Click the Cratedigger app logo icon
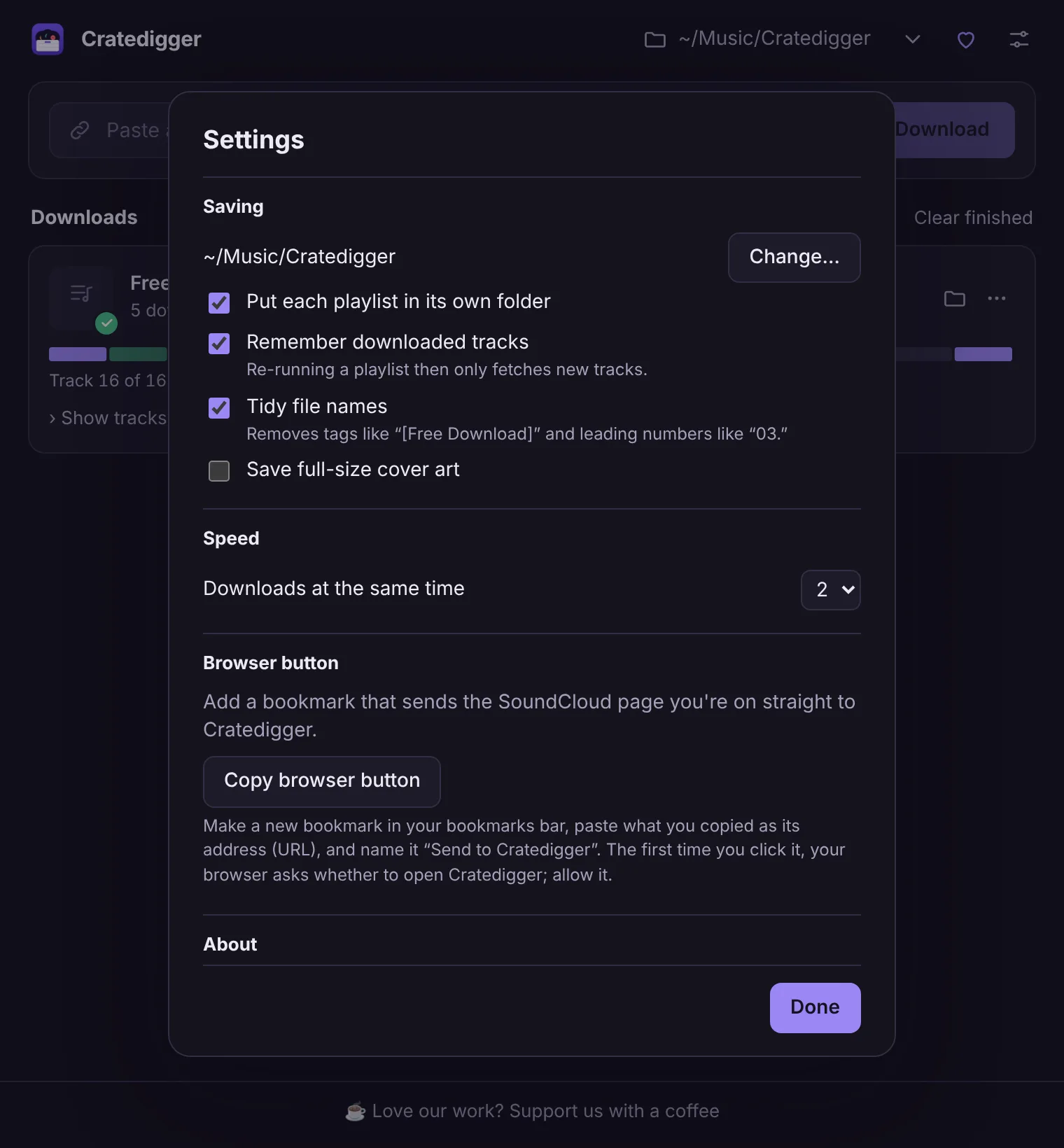1064x1148 pixels. click(x=48, y=39)
